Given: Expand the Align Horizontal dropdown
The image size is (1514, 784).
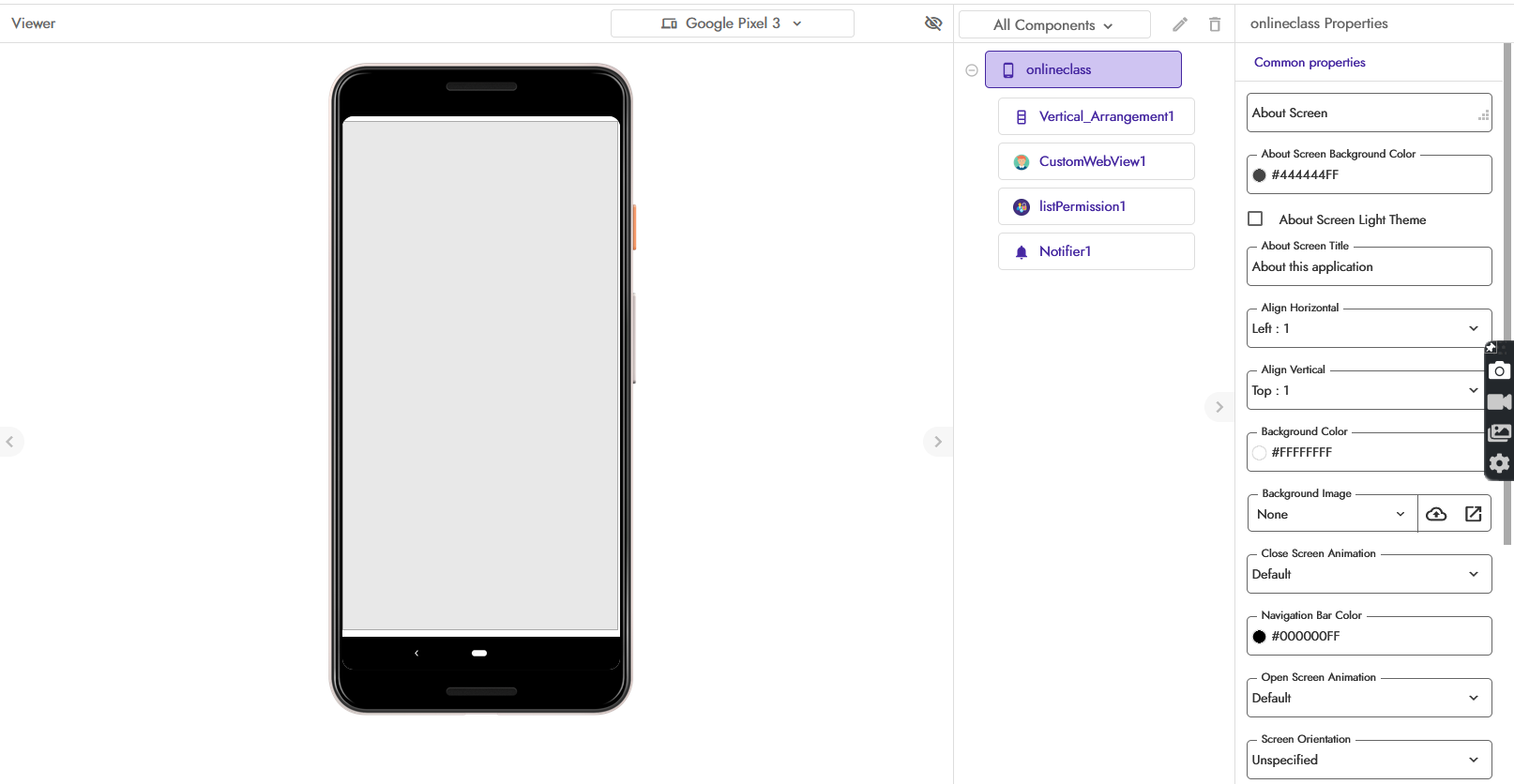Looking at the screenshot, I should [1369, 328].
